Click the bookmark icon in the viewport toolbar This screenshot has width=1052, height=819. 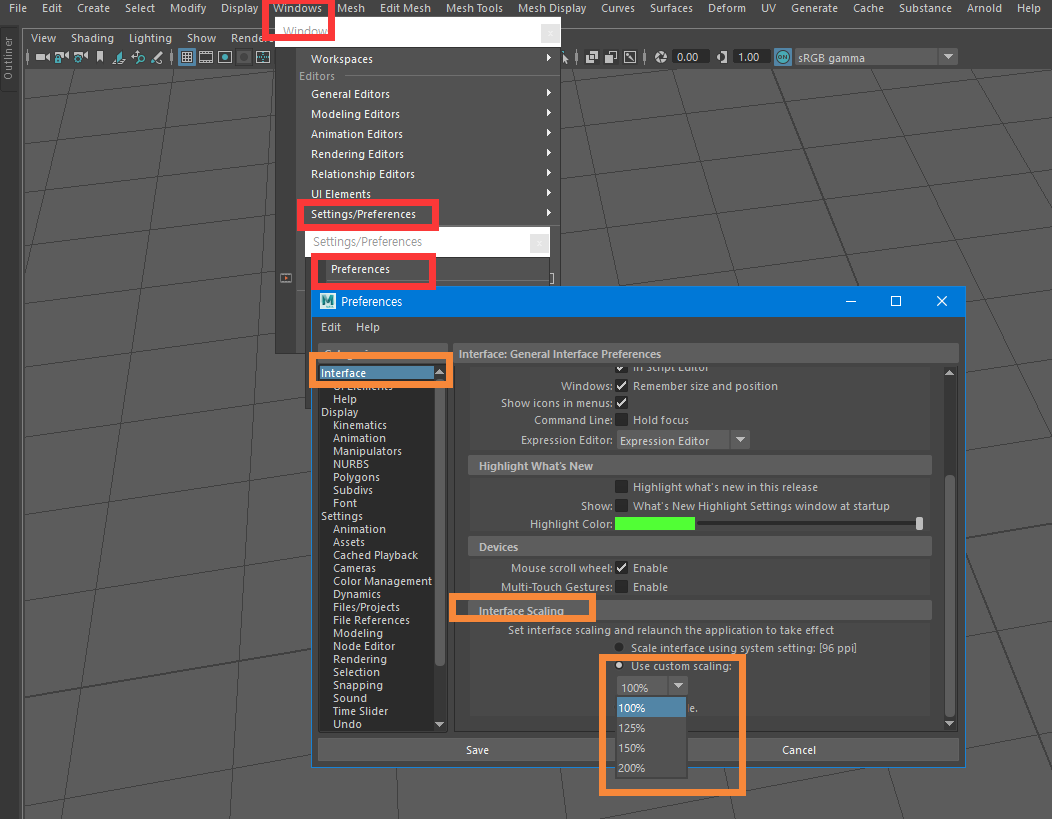click(x=100, y=57)
